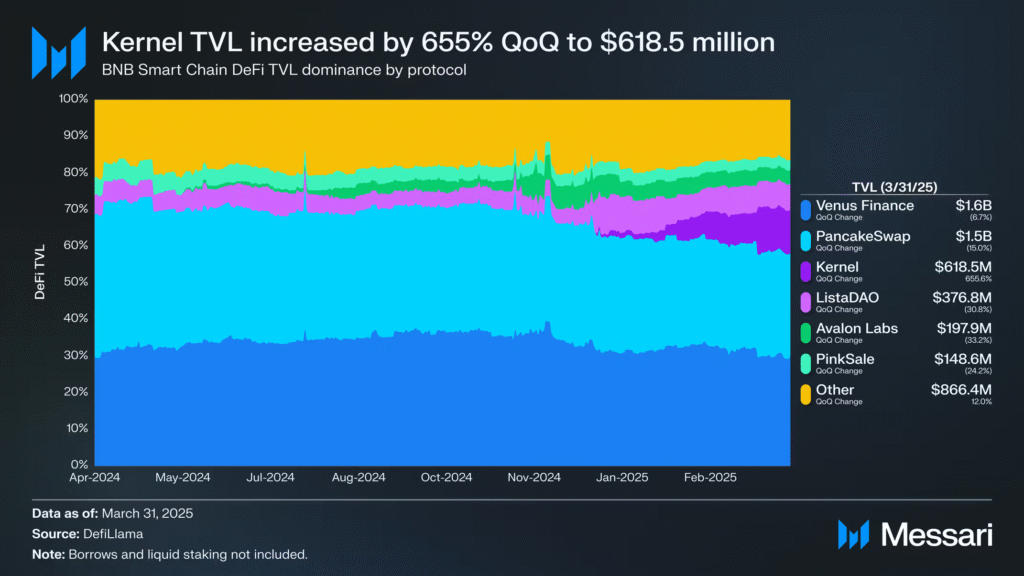This screenshot has width=1024, height=576.
Task: Click the Messari logo icon beside the title
Action: point(59,53)
